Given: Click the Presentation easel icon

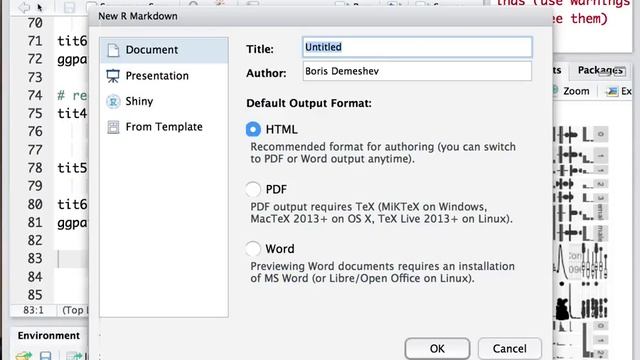Looking at the screenshot, I should [113, 76].
